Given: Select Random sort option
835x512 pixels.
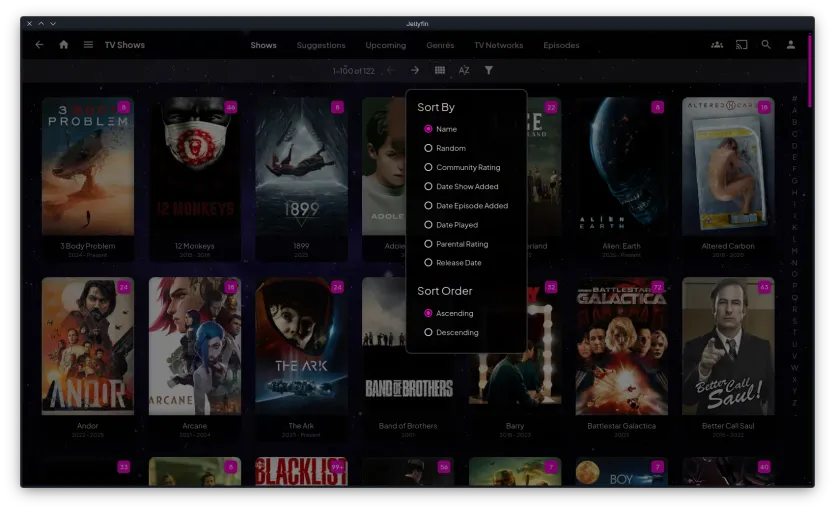Looking at the screenshot, I should click(x=445, y=148).
